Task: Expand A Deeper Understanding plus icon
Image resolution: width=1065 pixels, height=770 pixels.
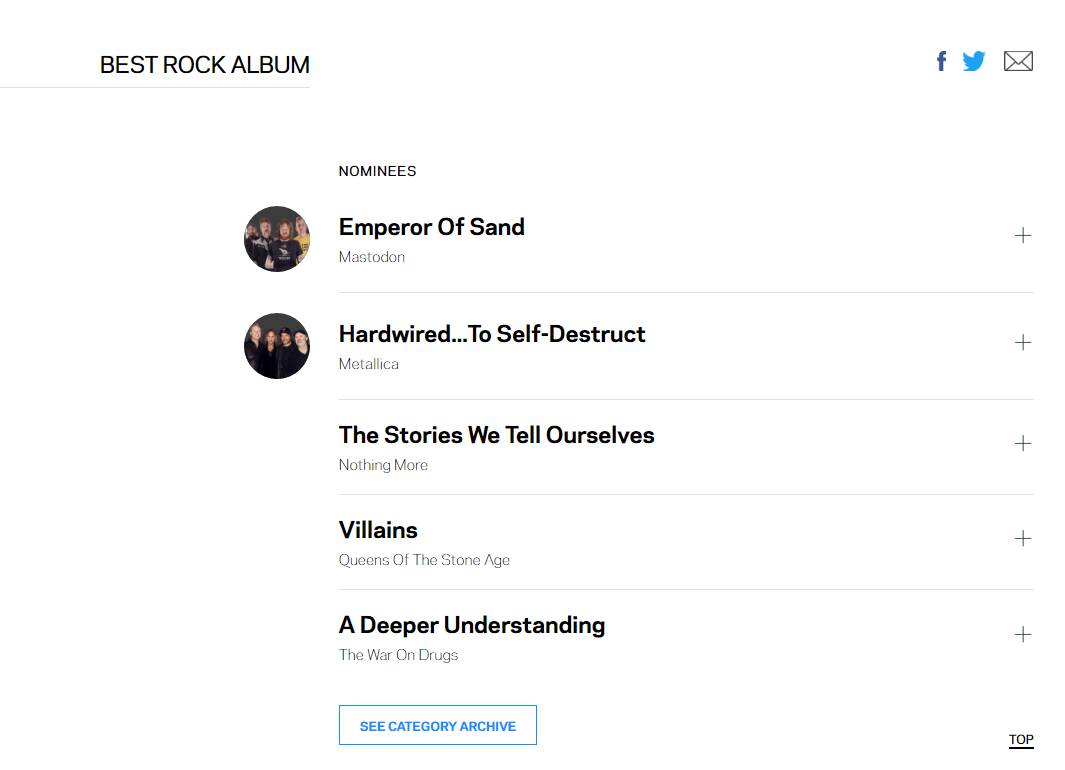Action: tap(1022, 635)
